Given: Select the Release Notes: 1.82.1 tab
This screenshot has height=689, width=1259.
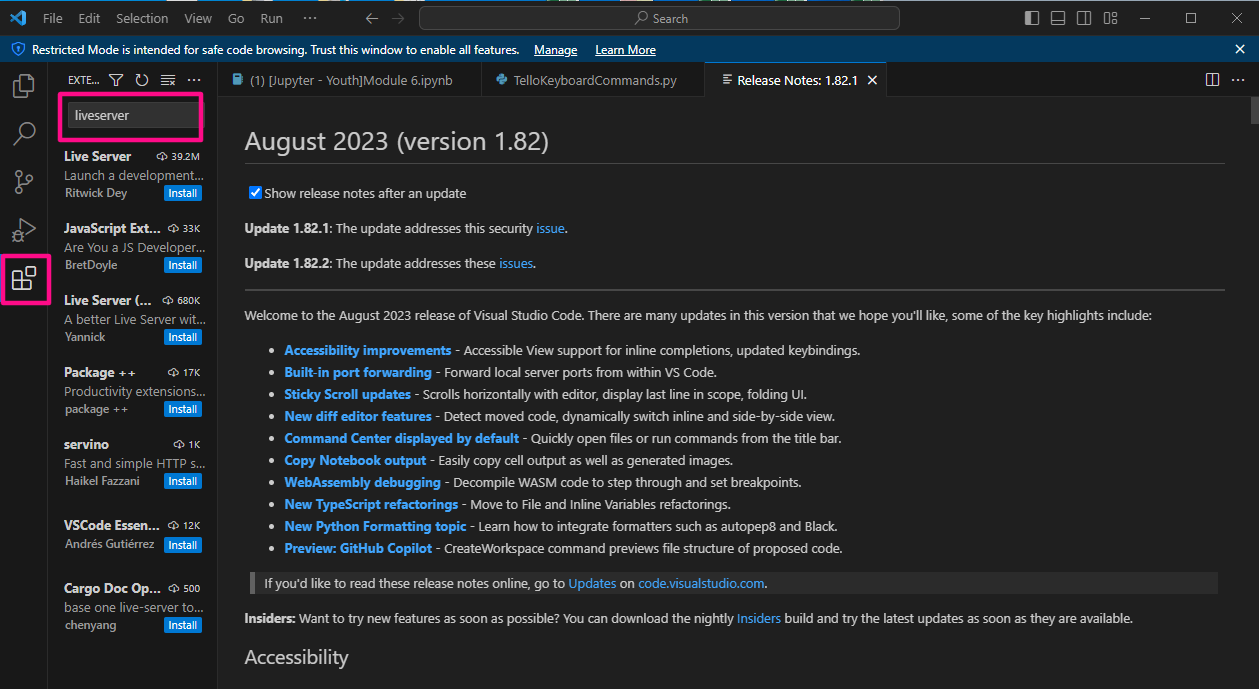Looking at the screenshot, I should pyautogui.click(x=797, y=80).
